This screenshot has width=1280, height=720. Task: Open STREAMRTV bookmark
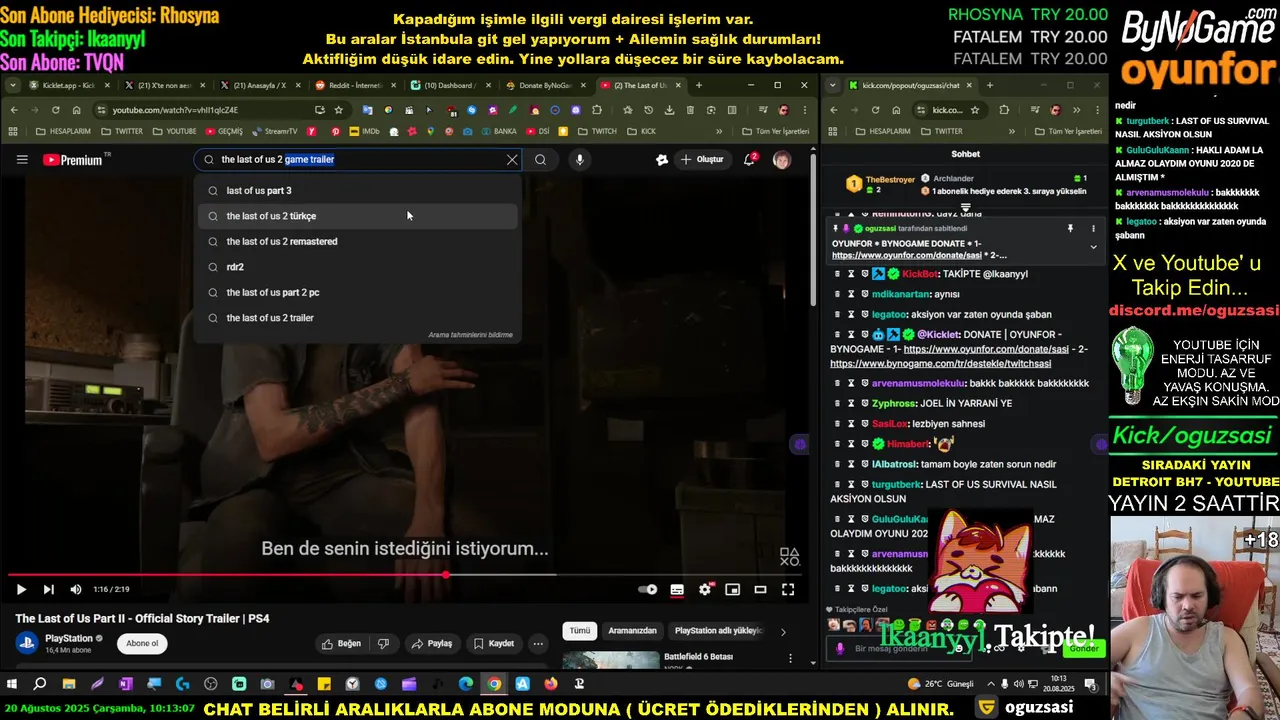274,131
